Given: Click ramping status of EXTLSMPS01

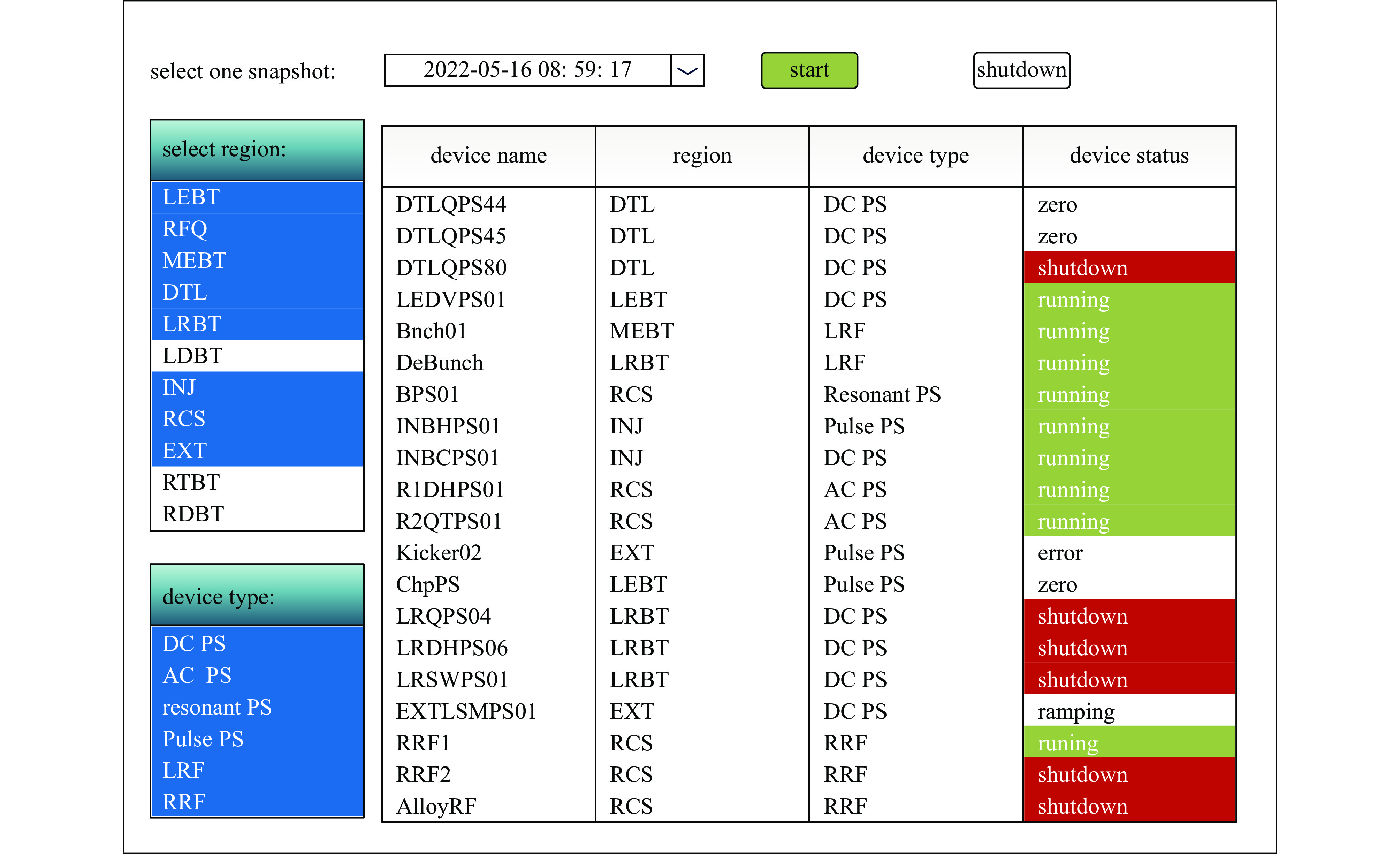Looking at the screenshot, I should pyautogui.click(x=1076, y=712).
